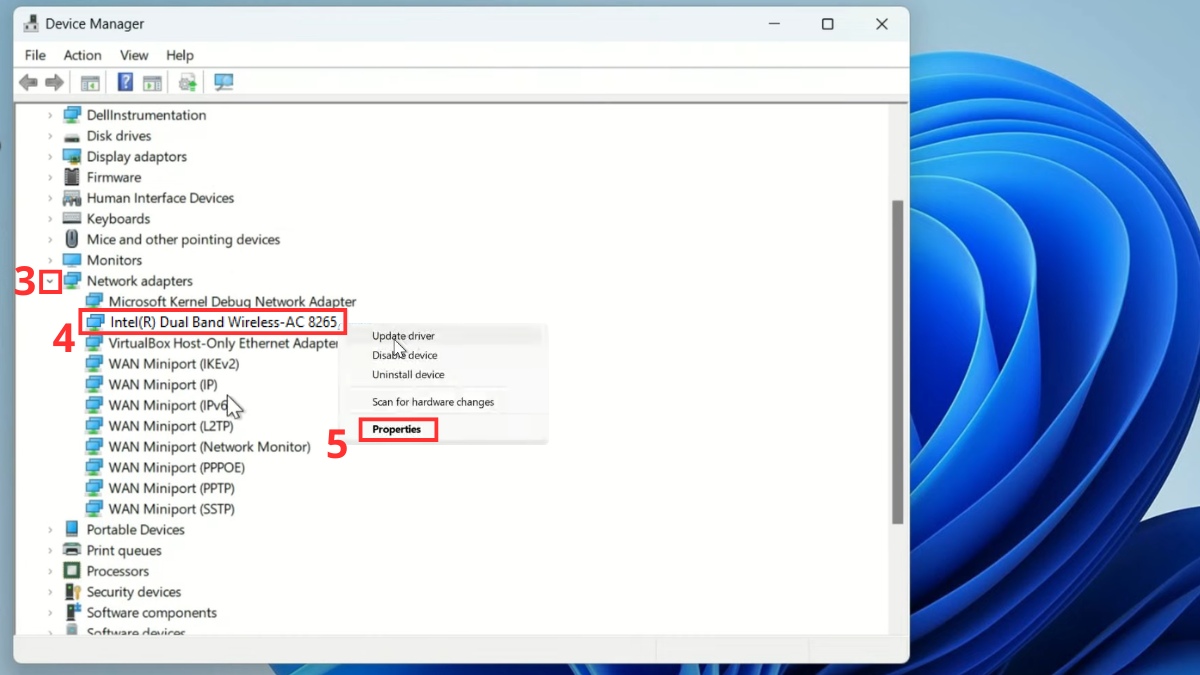The width and height of the screenshot is (1200, 675).
Task: Collapse the Network adapters tree node
Action: (50, 282)
